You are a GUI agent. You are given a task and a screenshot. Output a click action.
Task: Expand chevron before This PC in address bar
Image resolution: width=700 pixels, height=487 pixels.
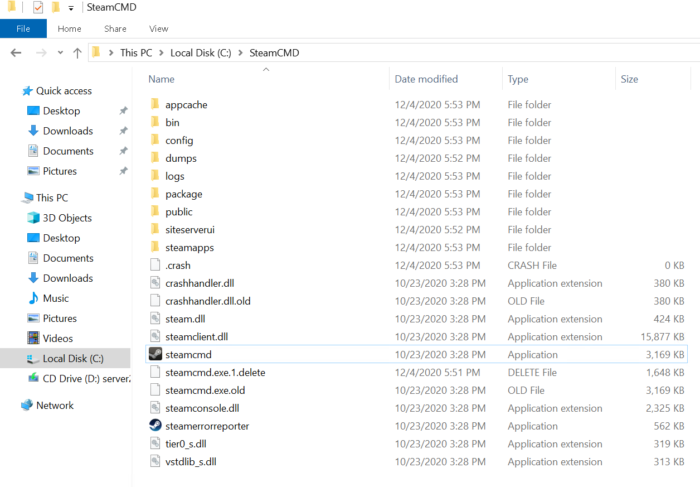(111, 53)
